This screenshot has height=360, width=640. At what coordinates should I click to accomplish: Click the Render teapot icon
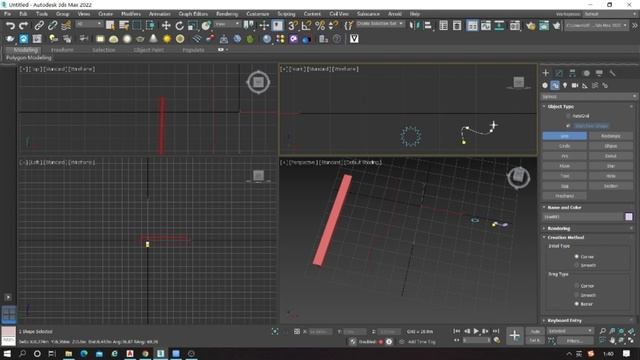pos(557,26)
